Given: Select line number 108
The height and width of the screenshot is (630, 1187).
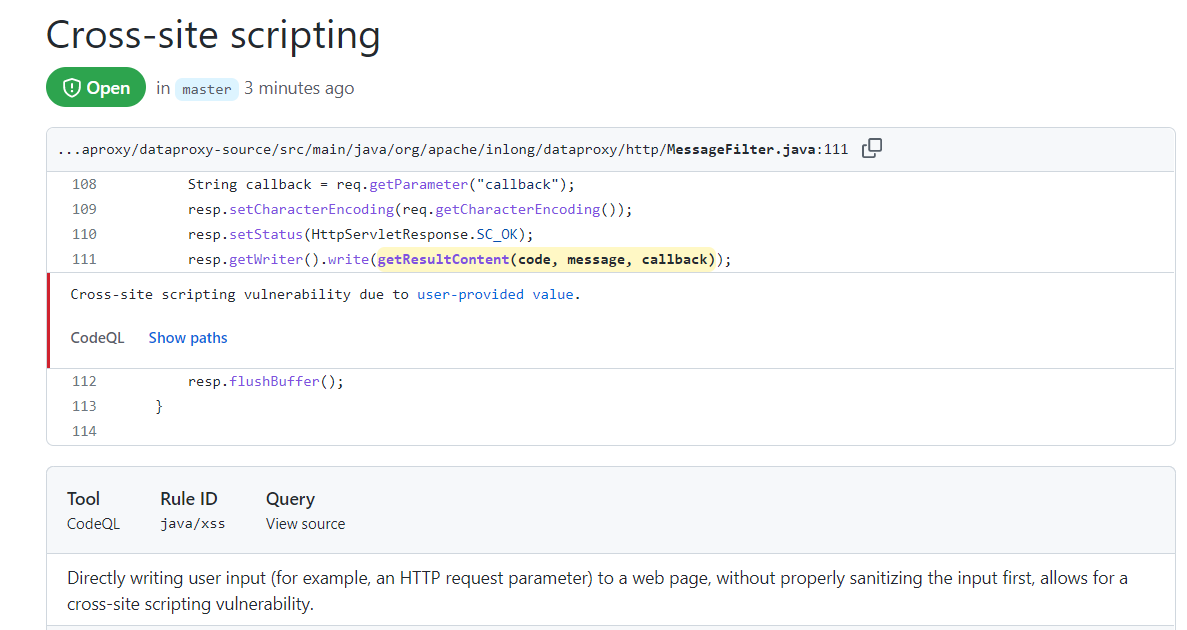Looking at the screenshot, I should [84, 184].
